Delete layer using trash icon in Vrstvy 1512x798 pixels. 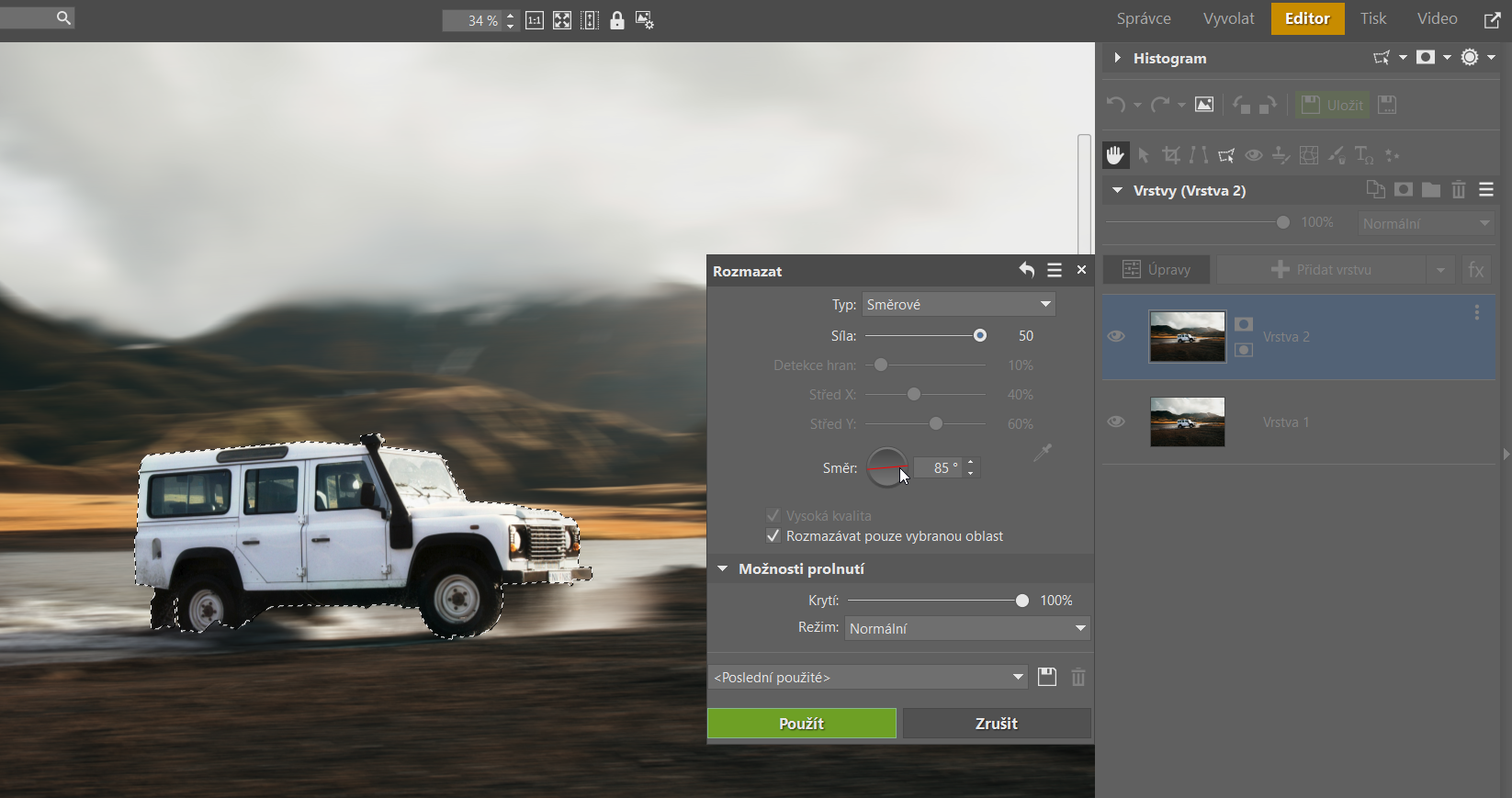(1459, 190)
